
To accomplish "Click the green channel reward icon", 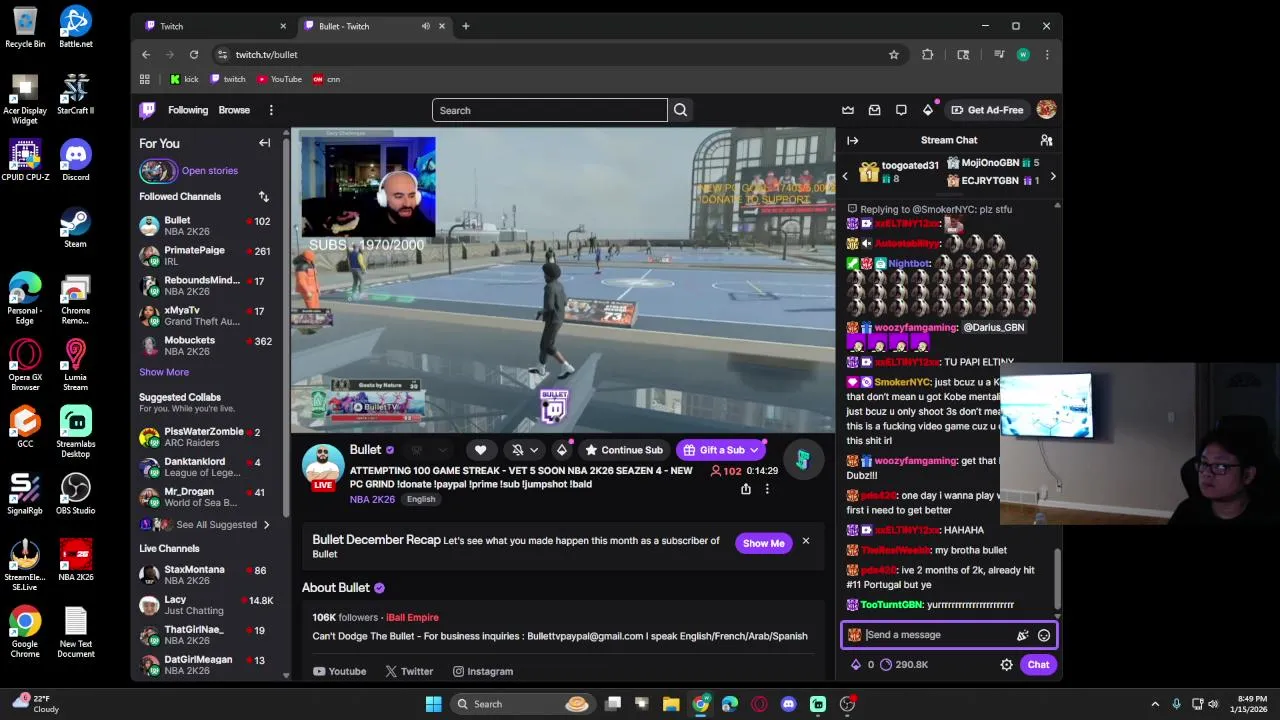I will click(x=802, y=459).
